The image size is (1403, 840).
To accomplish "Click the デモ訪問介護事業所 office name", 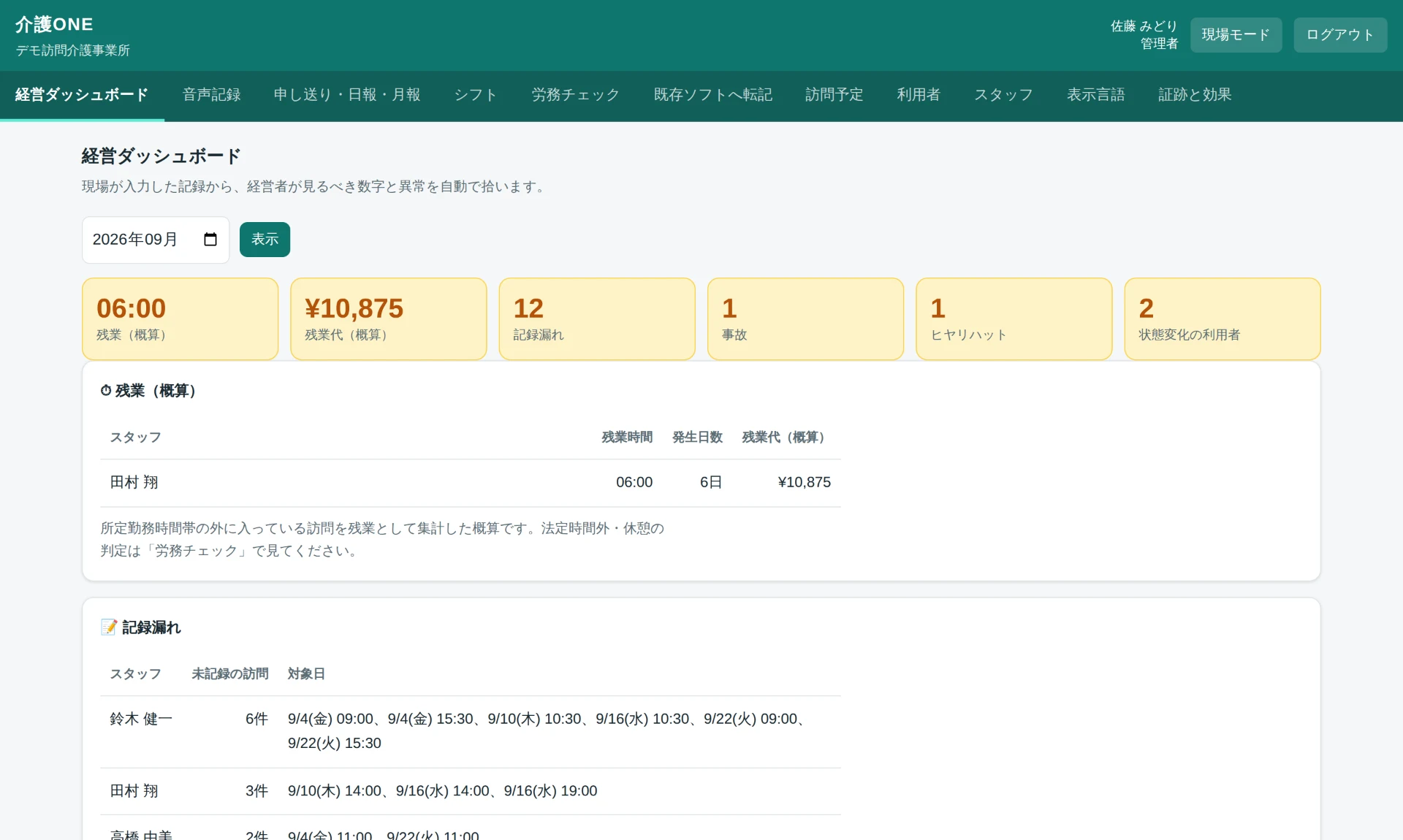I will (x=73, y=50).
